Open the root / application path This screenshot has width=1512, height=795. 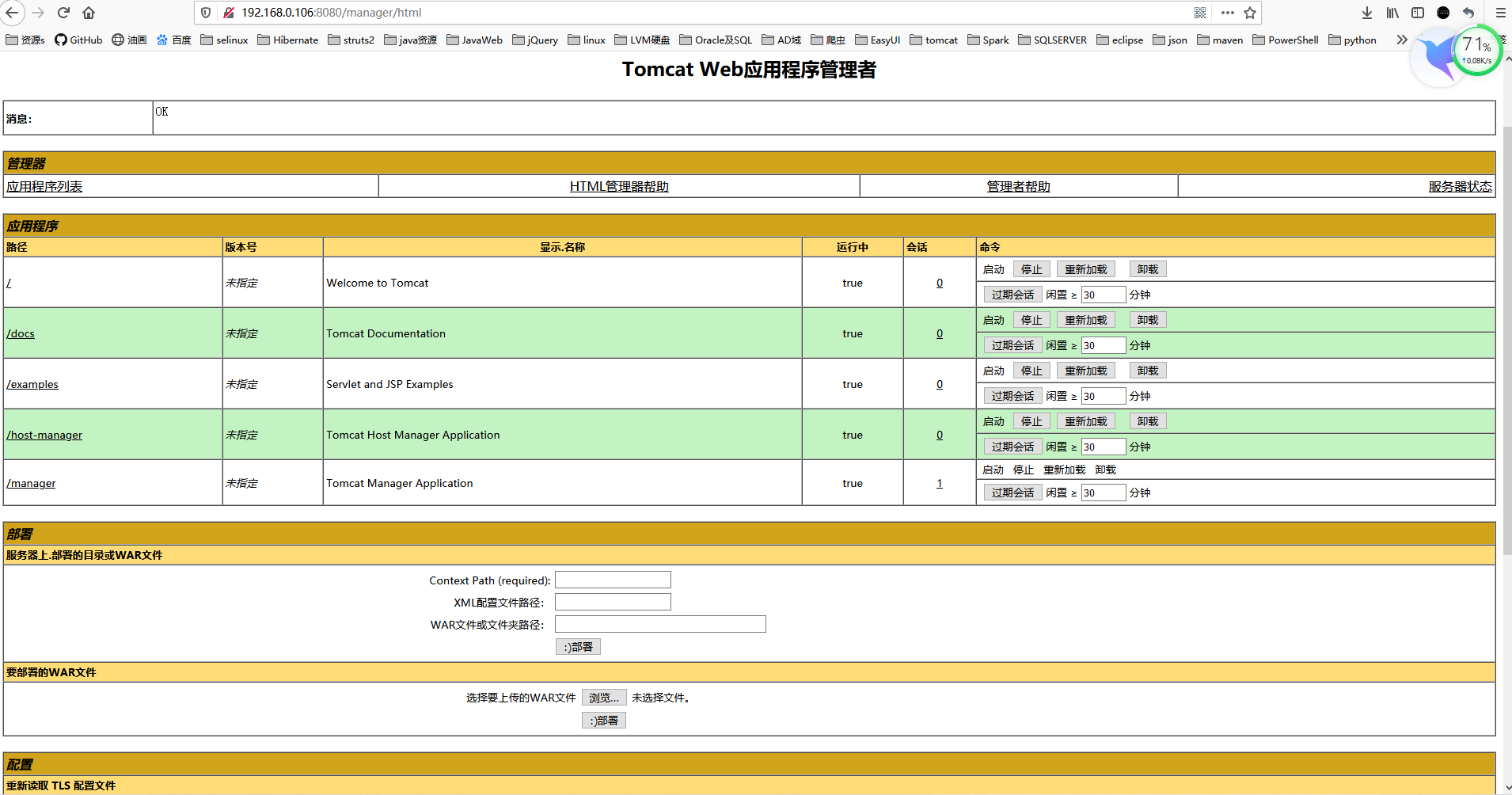[9, 283]
